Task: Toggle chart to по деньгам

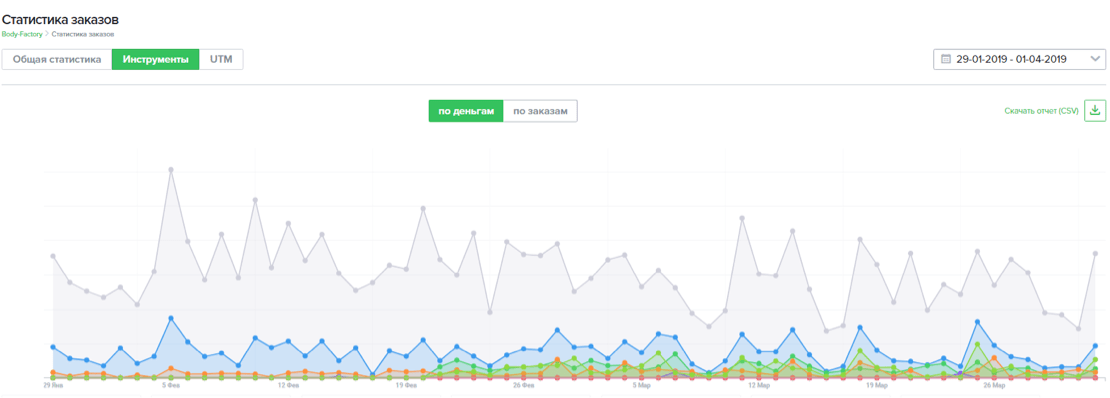Action: tap(466, 111)
